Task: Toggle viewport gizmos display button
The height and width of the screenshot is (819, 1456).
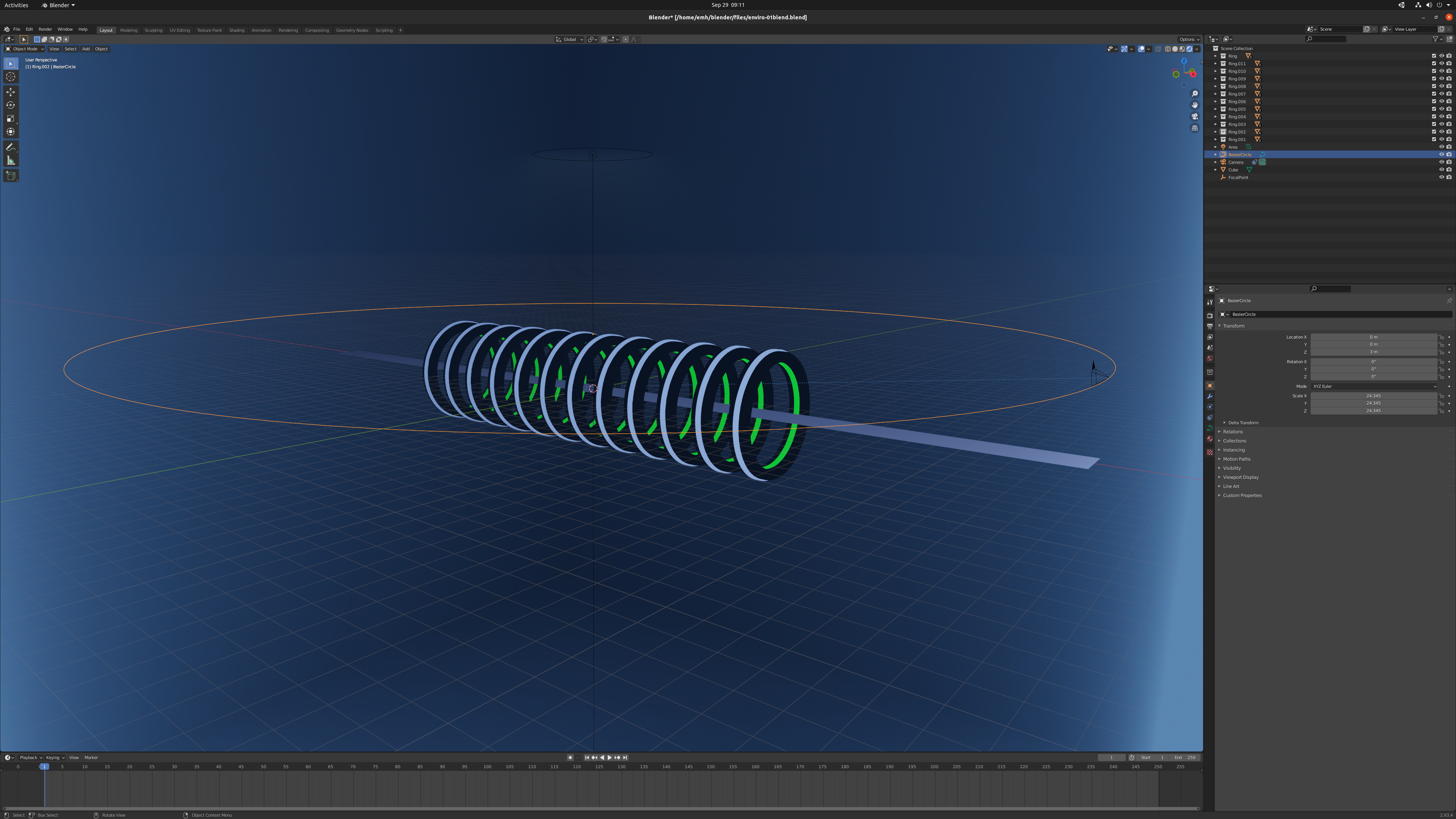Action: 1125,49
